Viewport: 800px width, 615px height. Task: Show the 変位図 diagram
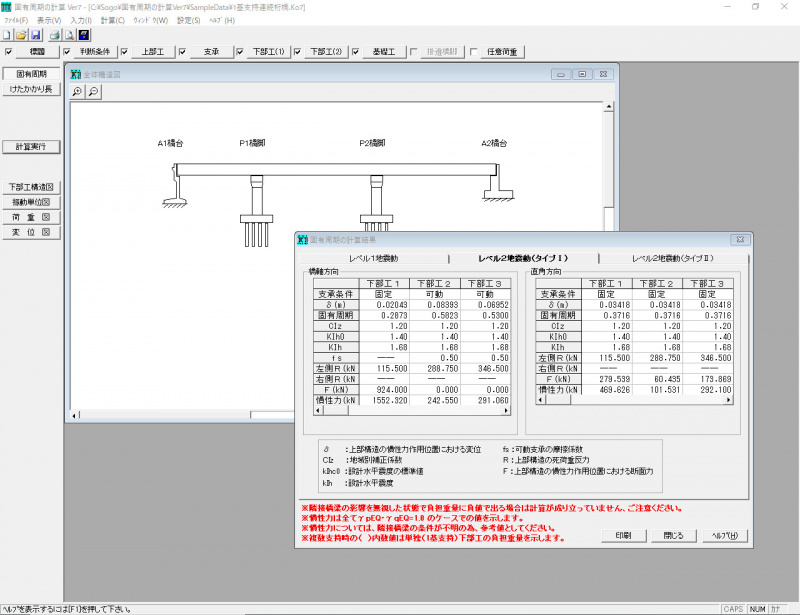pos(31,232)
